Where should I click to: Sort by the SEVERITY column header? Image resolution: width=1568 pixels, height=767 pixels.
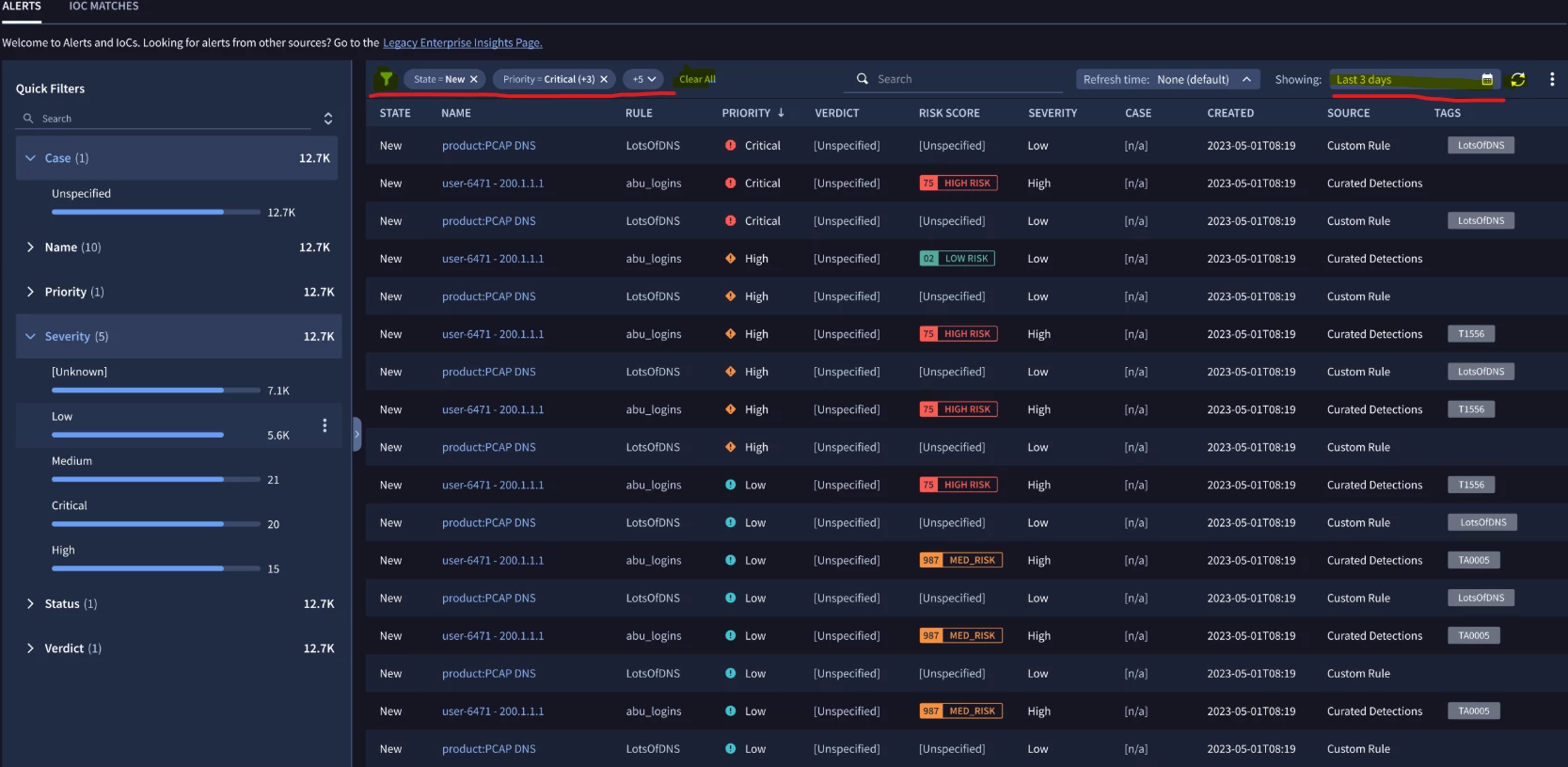1053,113
